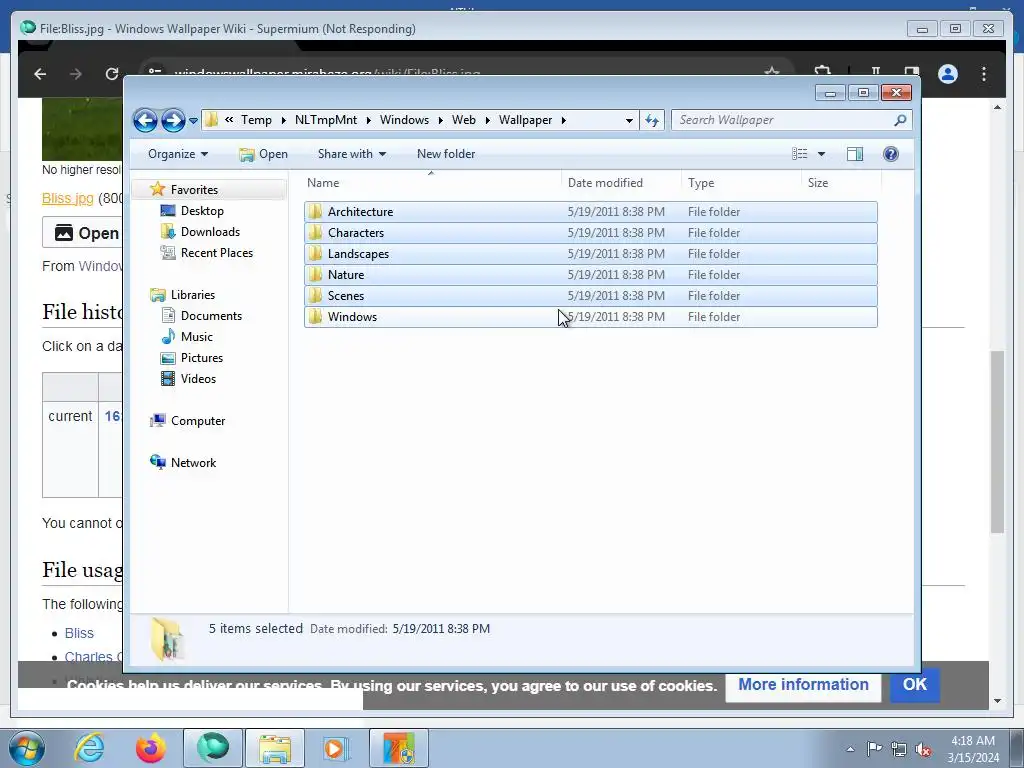Click the Windows breadcrumb in address bar
The image size is (1024, 768).
point(404,120)
